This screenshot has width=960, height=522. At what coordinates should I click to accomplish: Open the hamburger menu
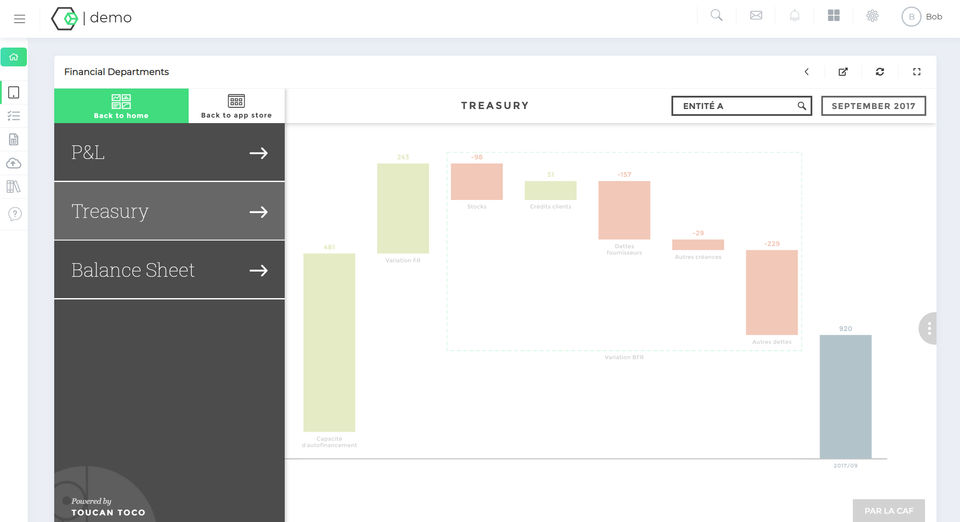coord(19,18)
